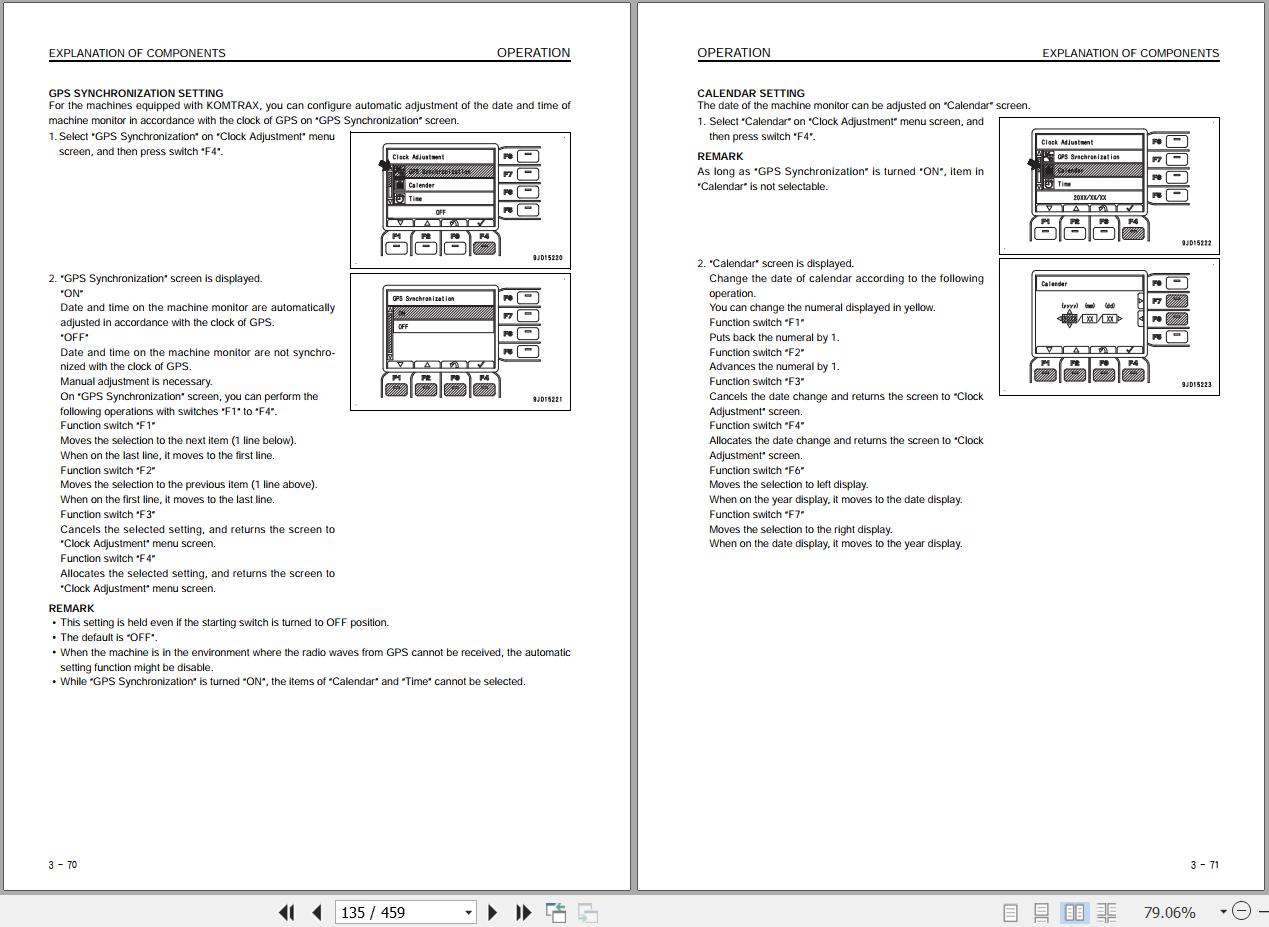This screenshot has height=927, width=1269.
Task: Open the zoom level dropdown arrow
Action: click(1223, 912)
